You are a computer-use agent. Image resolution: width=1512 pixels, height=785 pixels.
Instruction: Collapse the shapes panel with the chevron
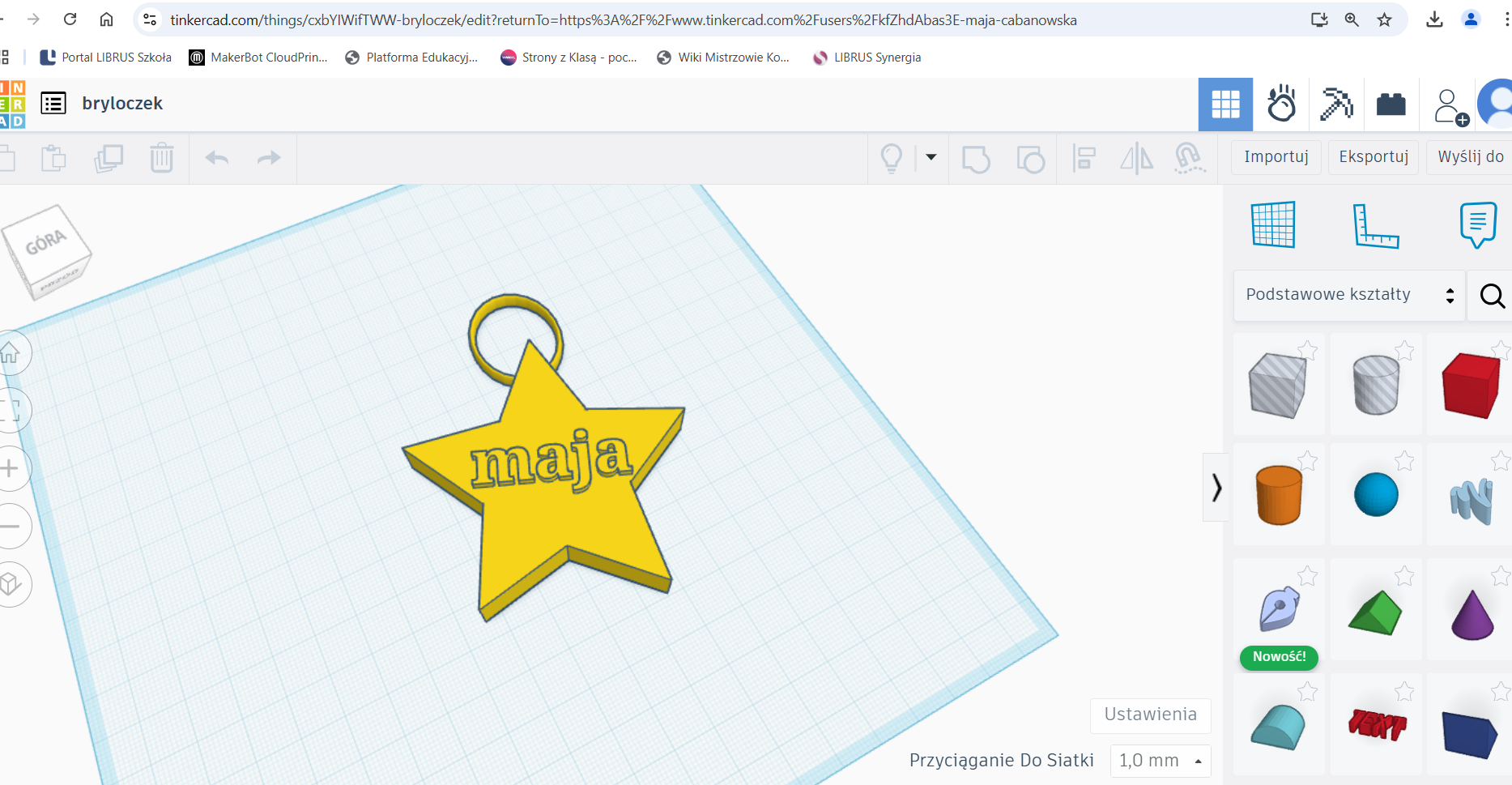[x=1216, y=487]
